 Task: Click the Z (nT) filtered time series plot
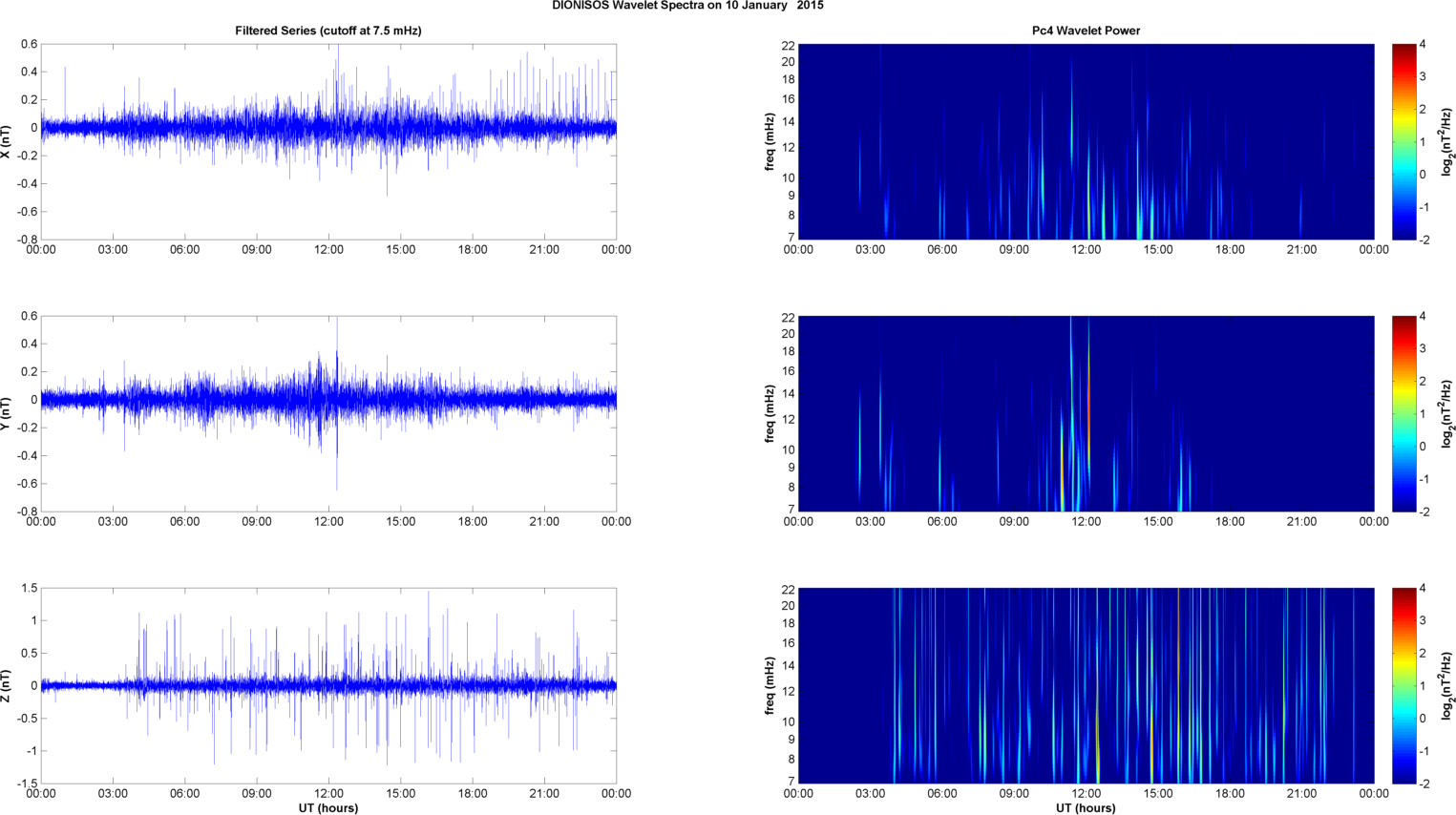point(328,685)
